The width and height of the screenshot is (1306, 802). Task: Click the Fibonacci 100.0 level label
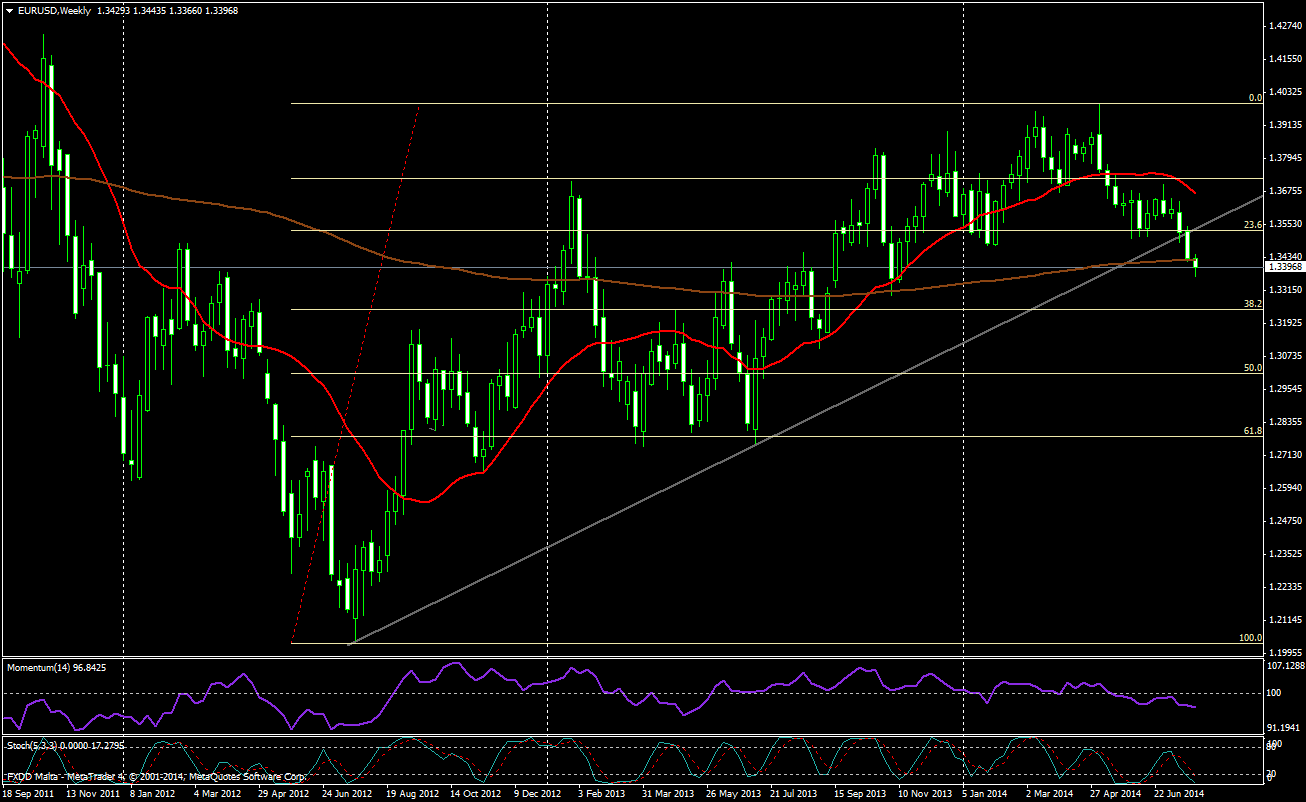pos(1251,637)
